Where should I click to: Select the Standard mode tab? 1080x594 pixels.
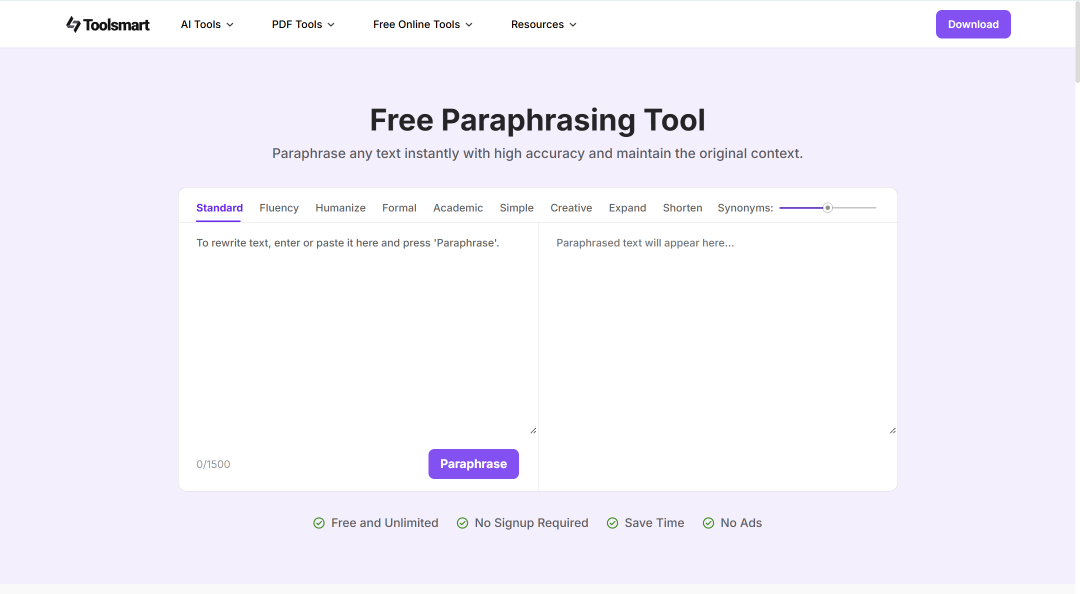[219, 208]
